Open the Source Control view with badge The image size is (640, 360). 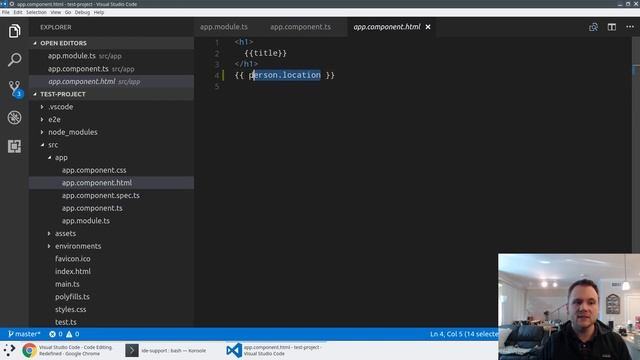click(15, 89)
